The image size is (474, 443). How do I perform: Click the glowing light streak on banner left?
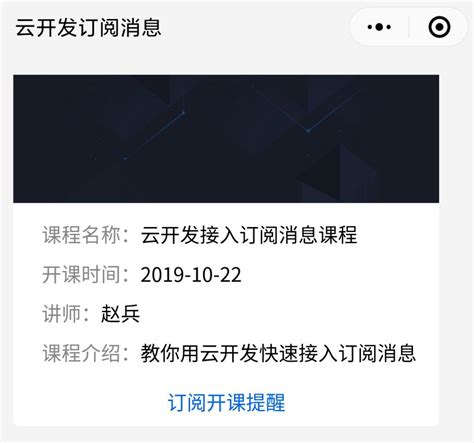(154, 135)
